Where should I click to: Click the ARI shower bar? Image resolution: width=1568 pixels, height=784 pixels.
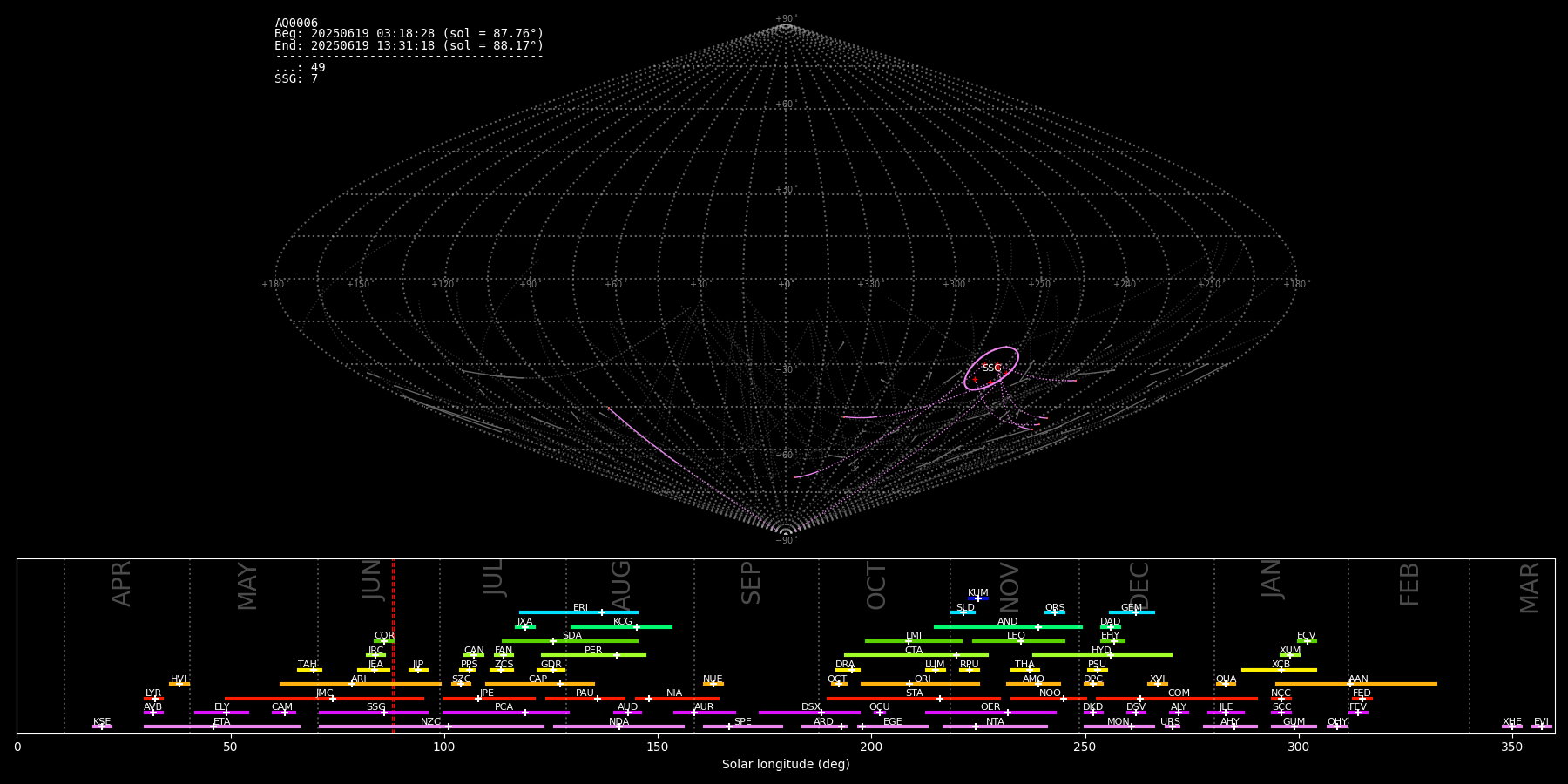click(x=361, y=684)
